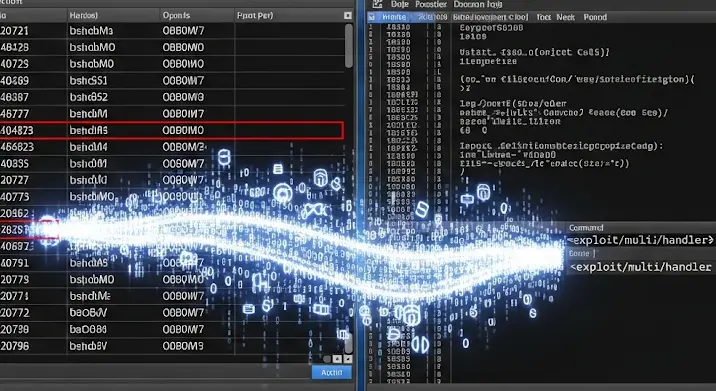Select the red-outlined row 404823
Image resolution: width=716 pixels, height=391 pixels.
pos(172,130)
